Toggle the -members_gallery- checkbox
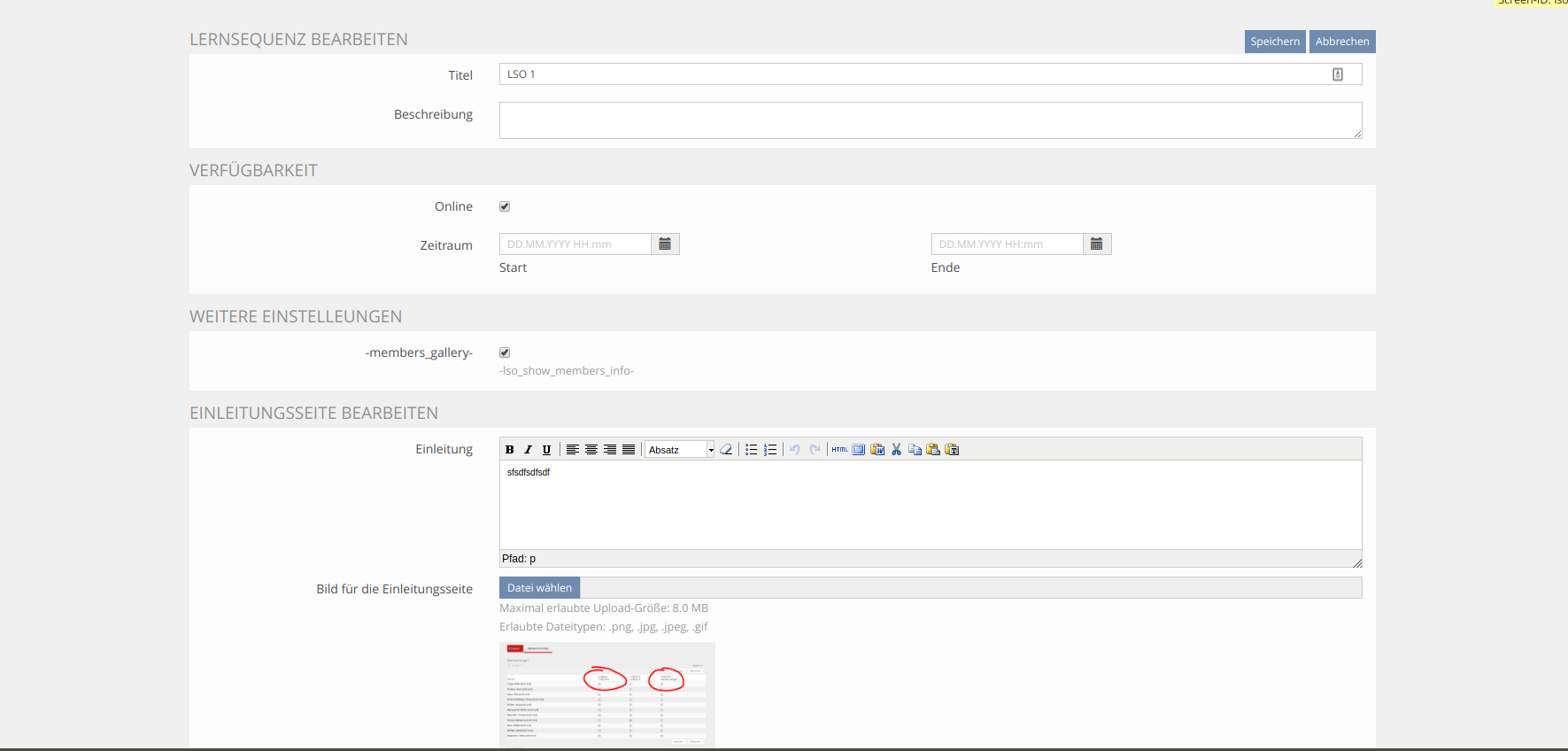The image size is (1568, 751). tap(505, 352)
